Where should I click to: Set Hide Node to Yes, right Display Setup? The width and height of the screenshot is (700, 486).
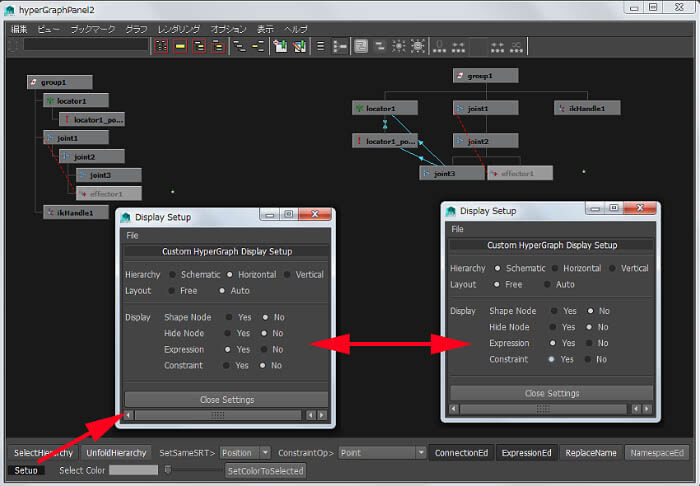553,327
